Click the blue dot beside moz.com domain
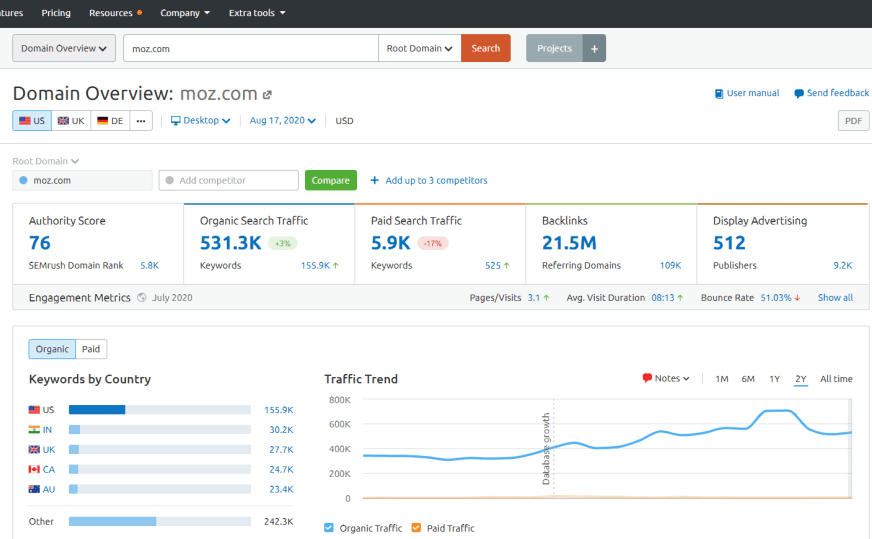Viewport: 872px width, 539px height. tap(23, 180)
